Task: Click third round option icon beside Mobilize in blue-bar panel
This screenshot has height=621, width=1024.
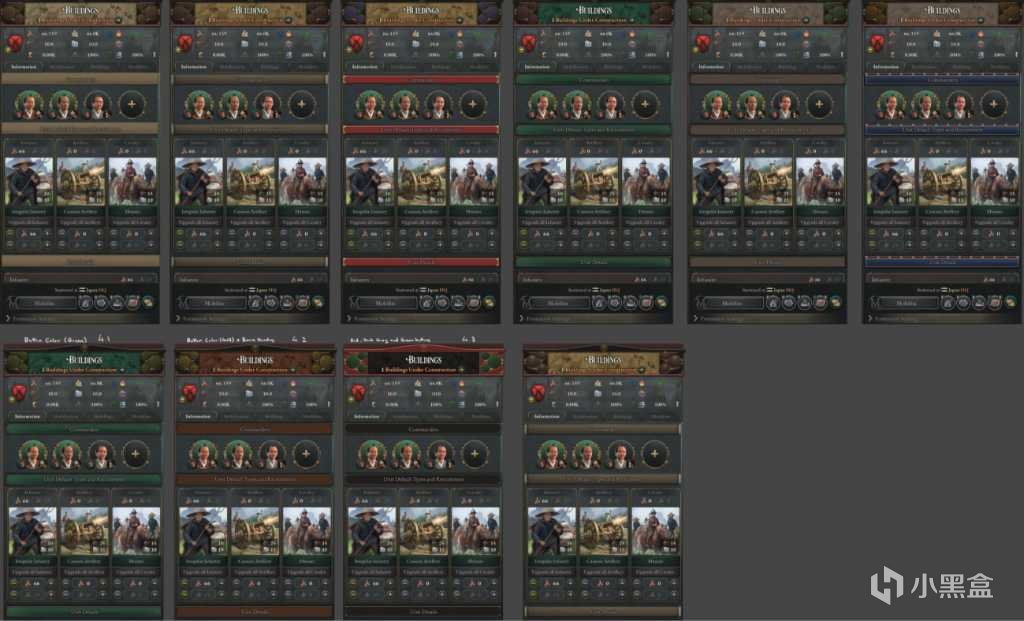Action: tap(979, 302)
